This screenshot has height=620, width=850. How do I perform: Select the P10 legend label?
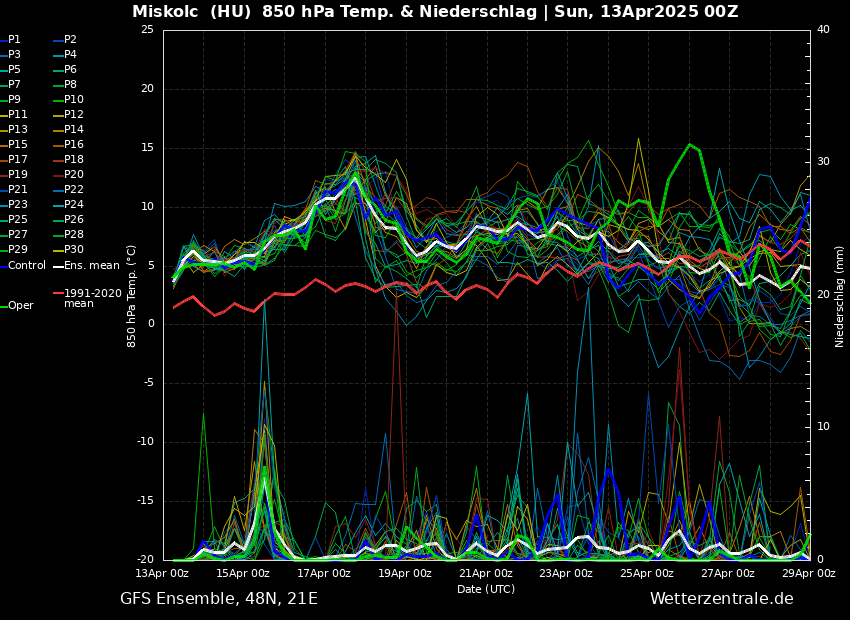pos(73,100)
